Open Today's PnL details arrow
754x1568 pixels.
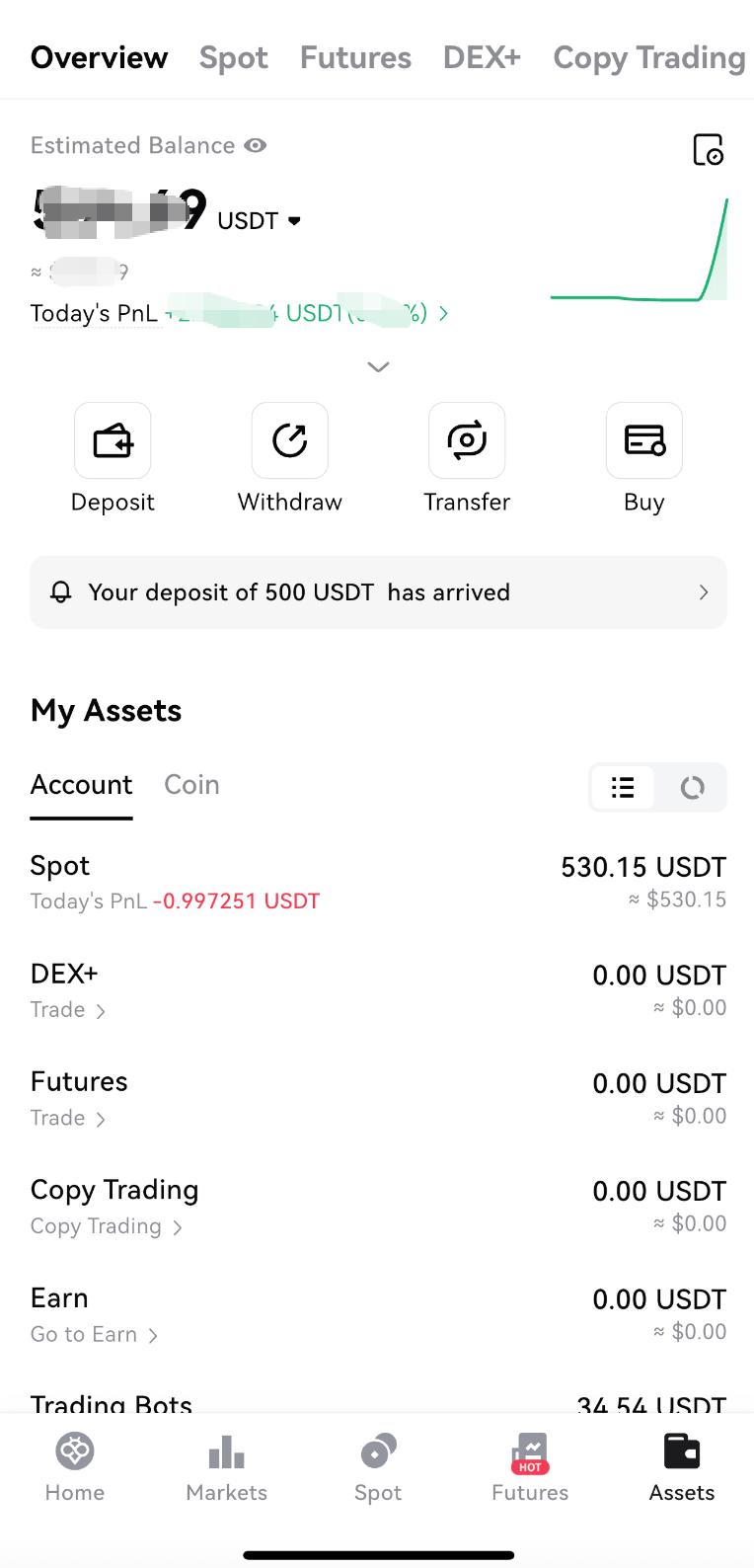[443, 313]
